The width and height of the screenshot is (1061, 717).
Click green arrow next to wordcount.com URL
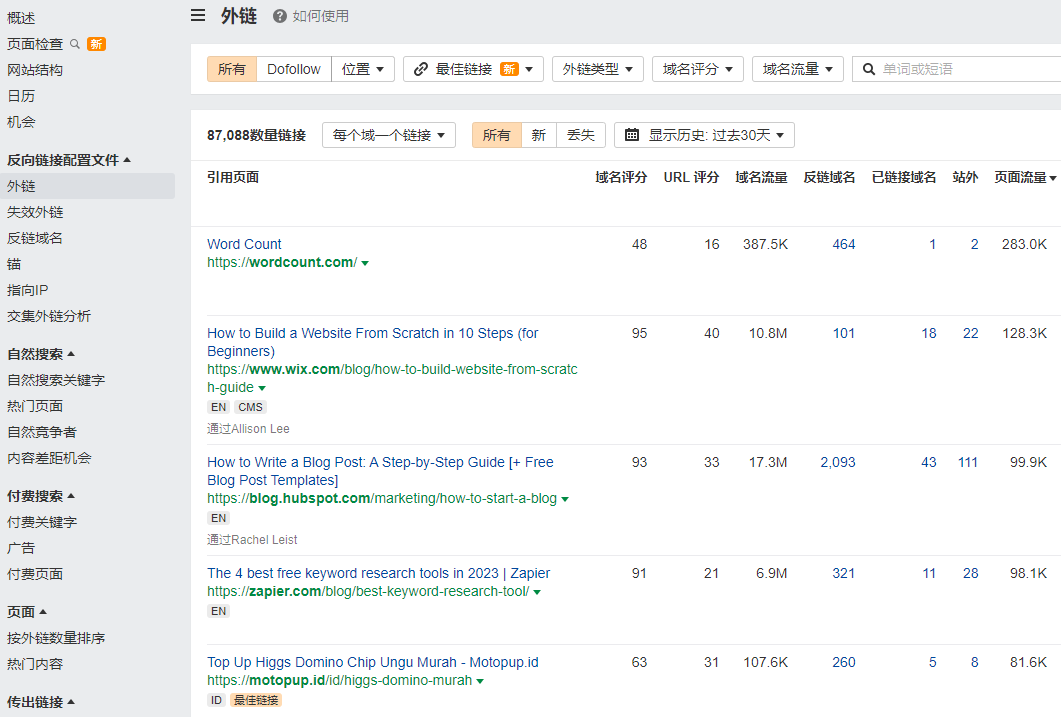pyautogui.click(x=365, y=263)
